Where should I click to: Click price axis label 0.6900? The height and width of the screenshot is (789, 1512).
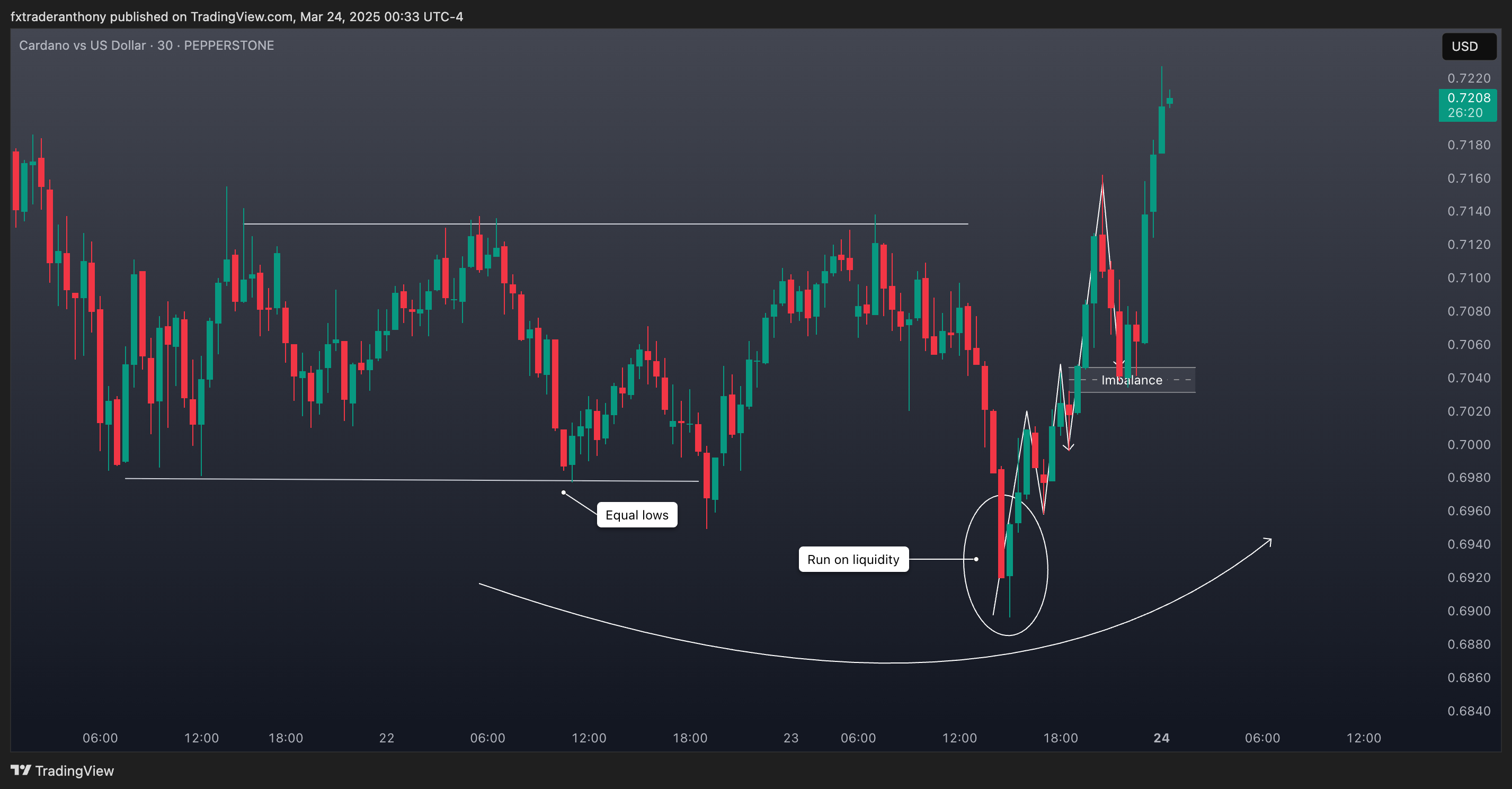coord(1469,611)
